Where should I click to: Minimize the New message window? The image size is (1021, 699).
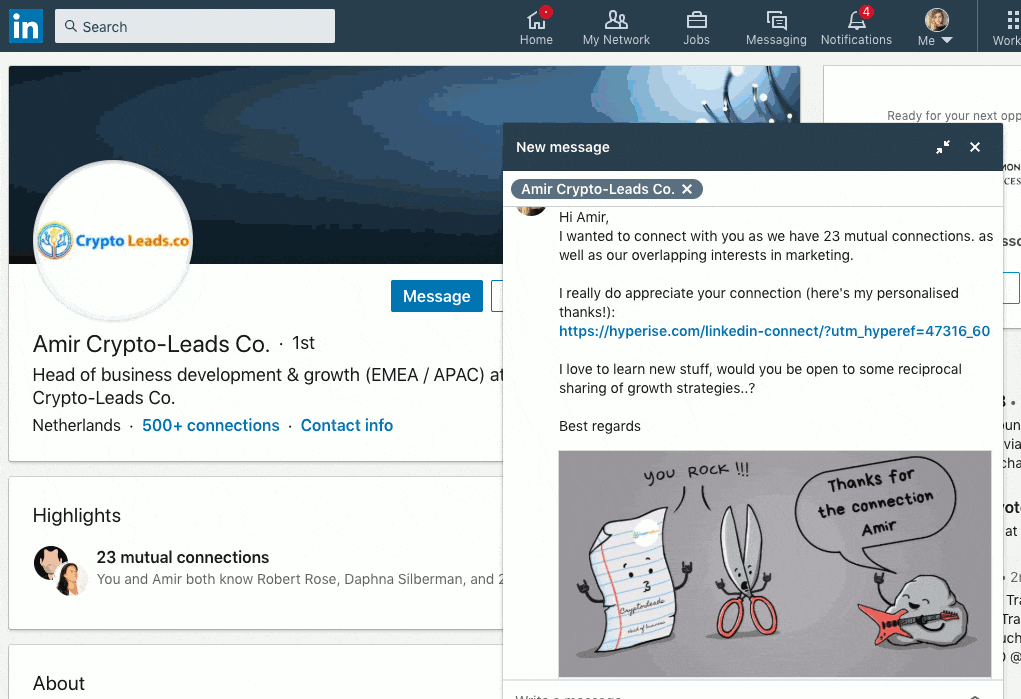point(942,147)
